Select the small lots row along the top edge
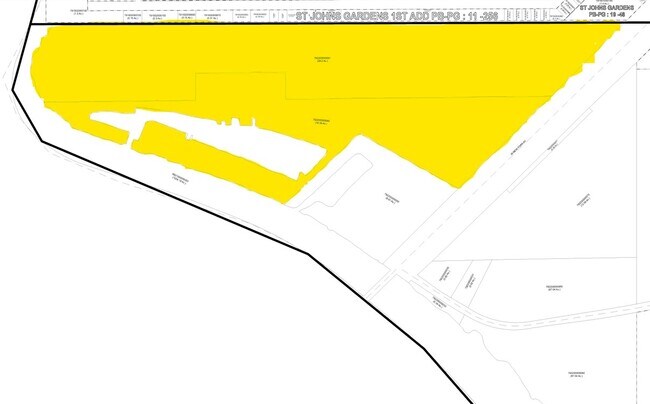 (200, 17)
